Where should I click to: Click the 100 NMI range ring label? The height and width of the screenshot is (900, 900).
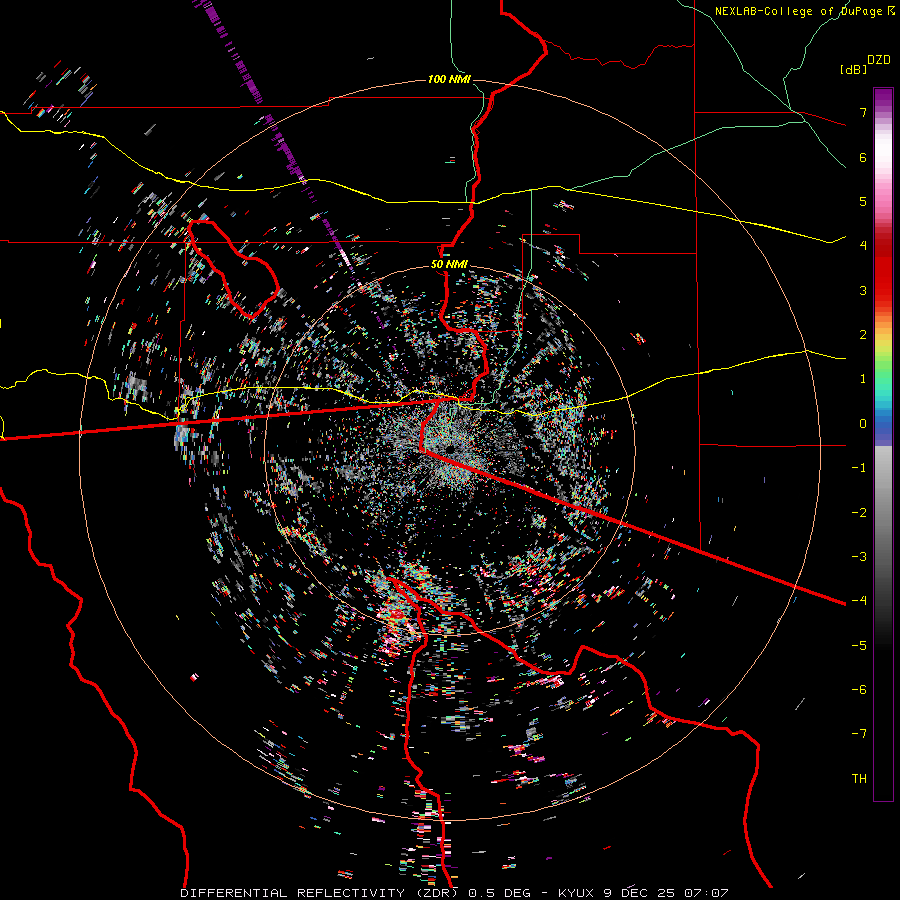tap(449, 79)
